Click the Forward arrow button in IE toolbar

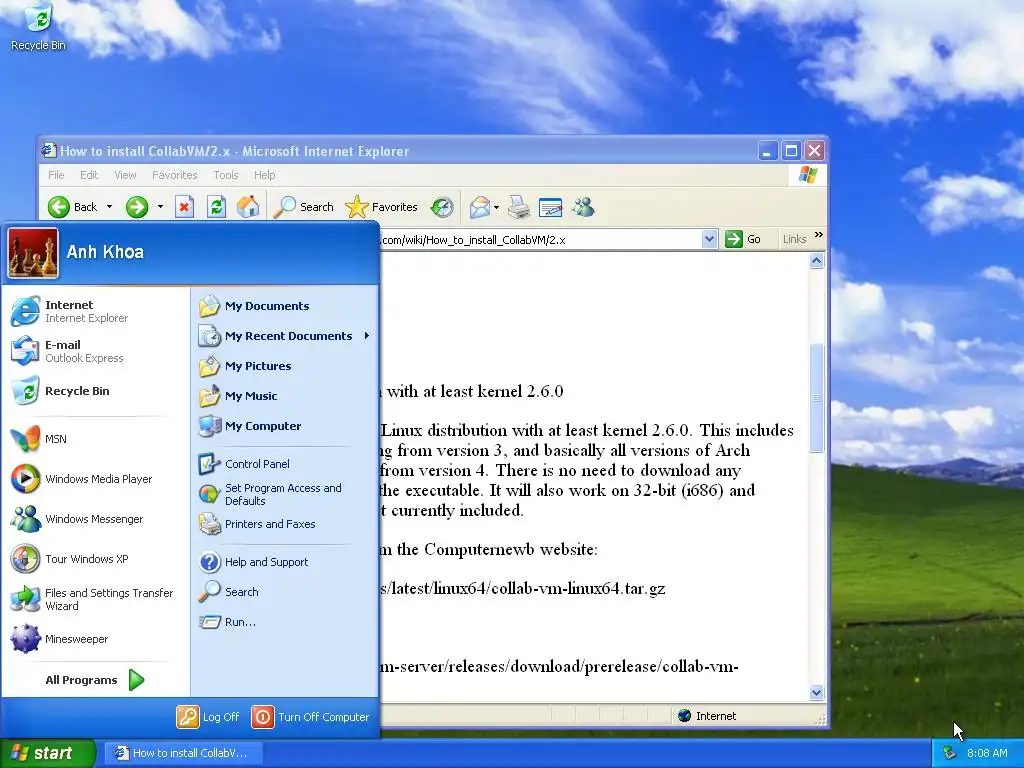point(137,207)
